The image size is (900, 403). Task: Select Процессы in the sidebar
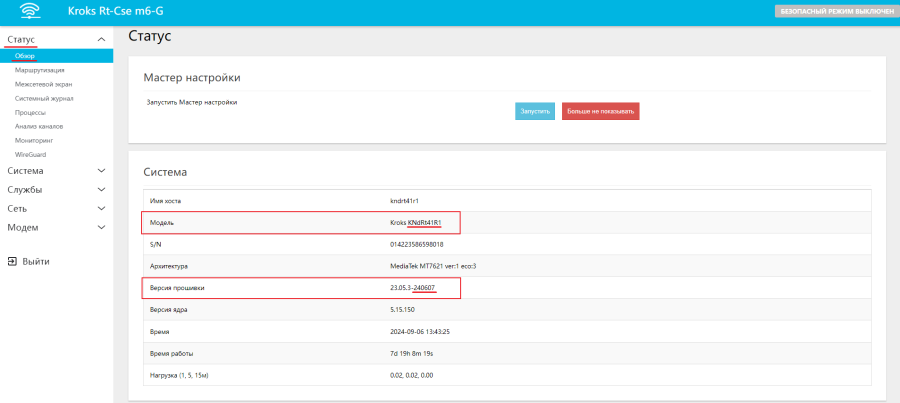30,113
